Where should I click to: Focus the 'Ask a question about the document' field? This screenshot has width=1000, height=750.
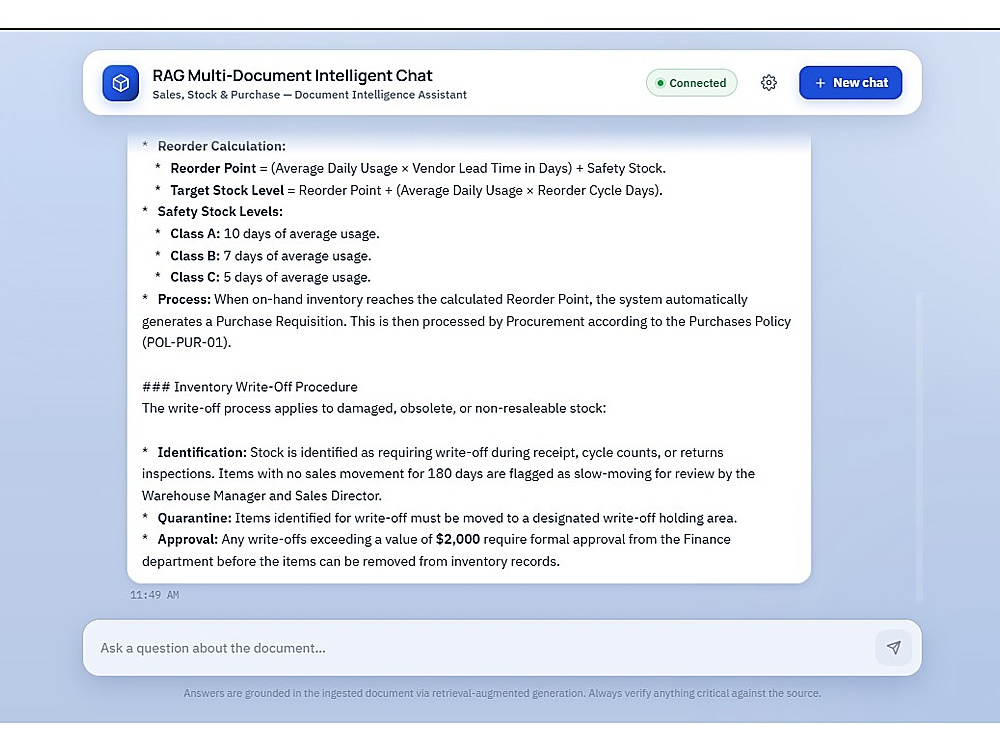(x=485, y=648)
